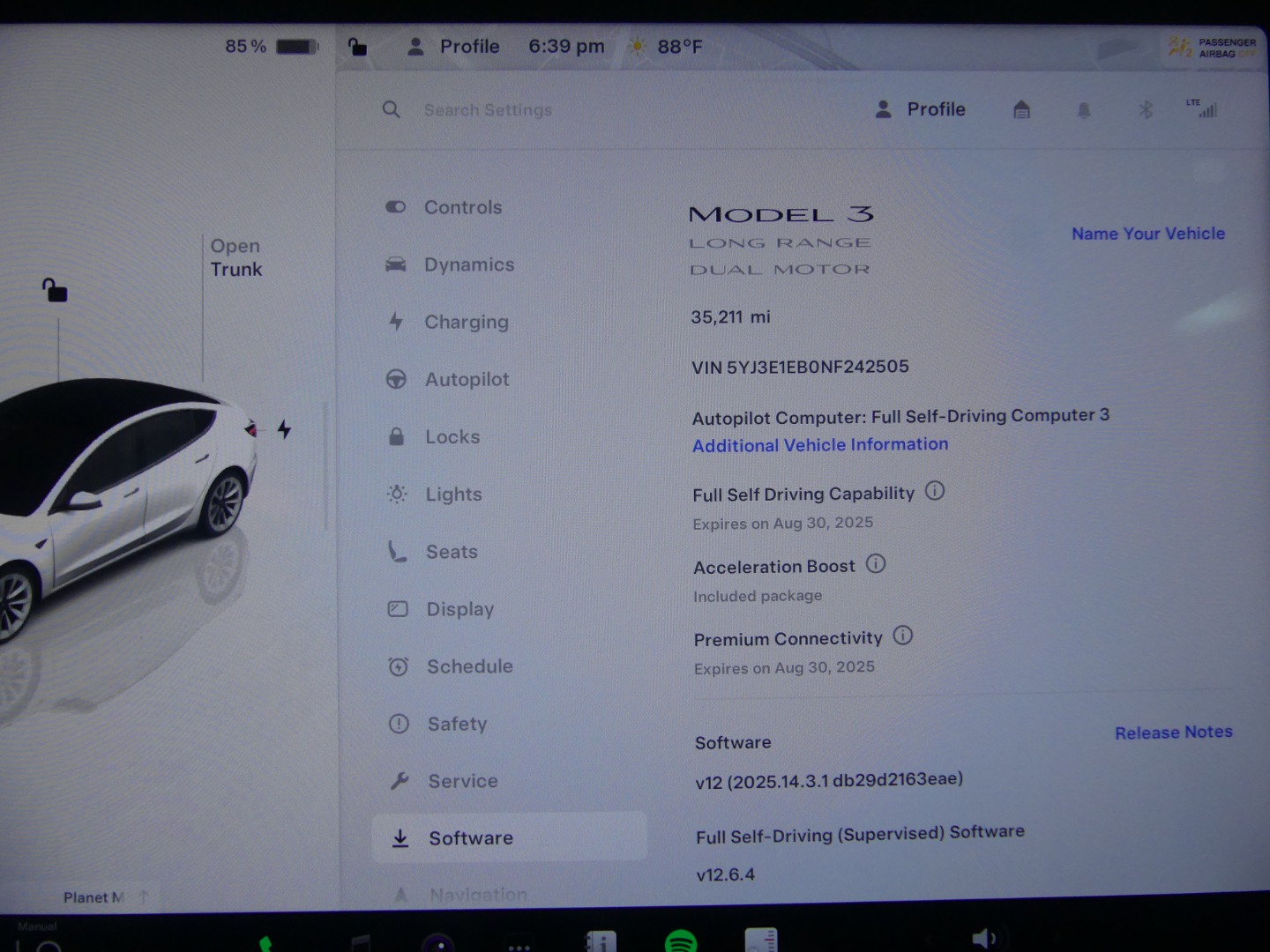The image size is (1270, 952).
Task: Open Bluetooth settings icon
Action: (1146, 109)
